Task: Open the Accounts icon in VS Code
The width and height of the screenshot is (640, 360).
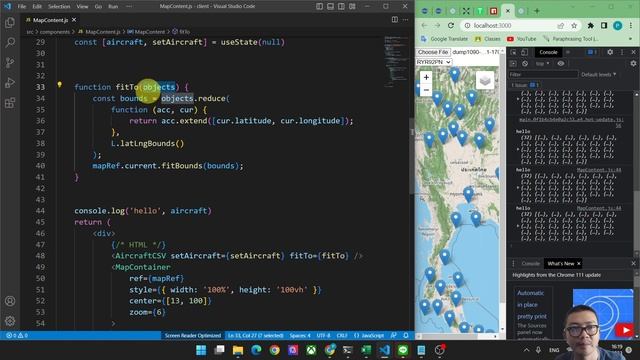Action: point(10,301)
